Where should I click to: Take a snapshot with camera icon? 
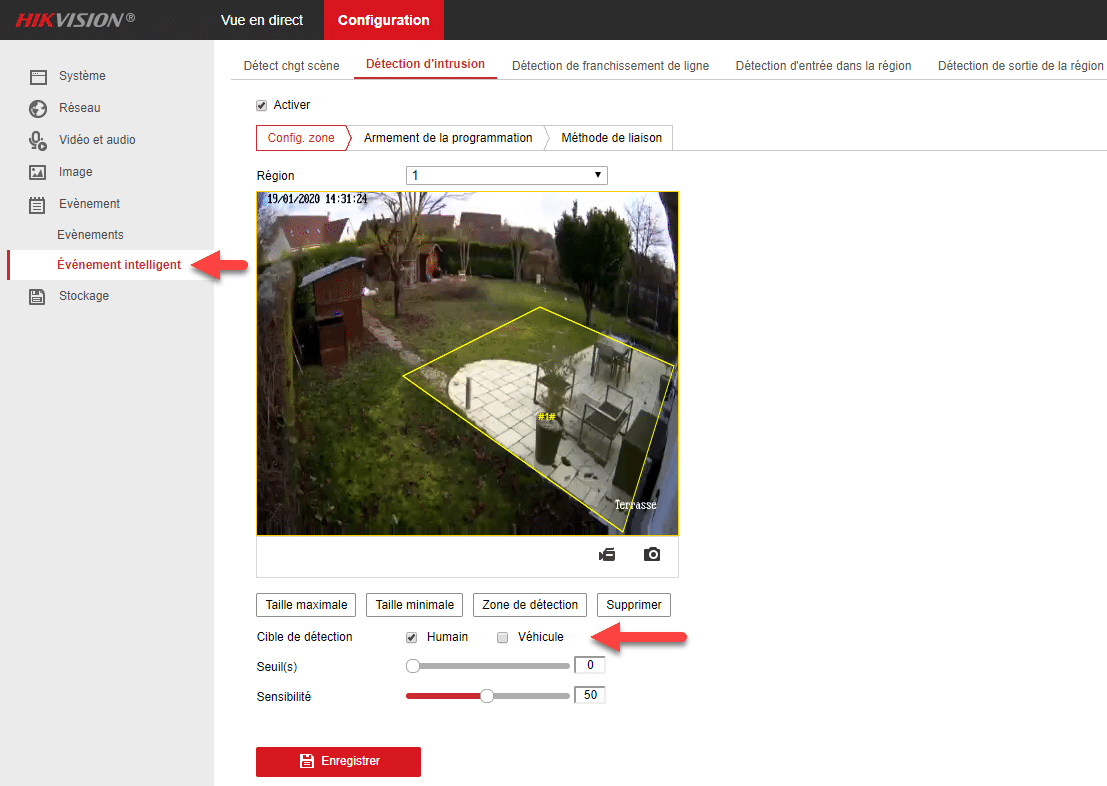click(x=652, y=554)
